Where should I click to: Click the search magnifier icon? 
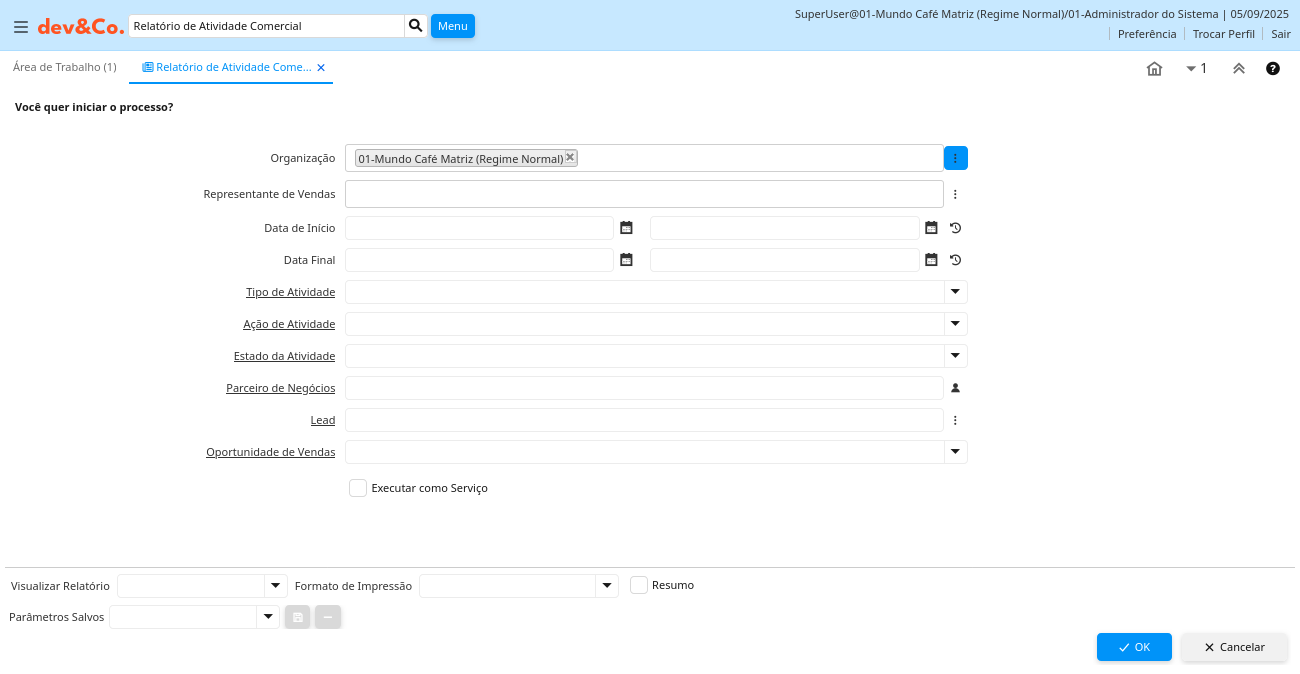click(x=416, y=26)
